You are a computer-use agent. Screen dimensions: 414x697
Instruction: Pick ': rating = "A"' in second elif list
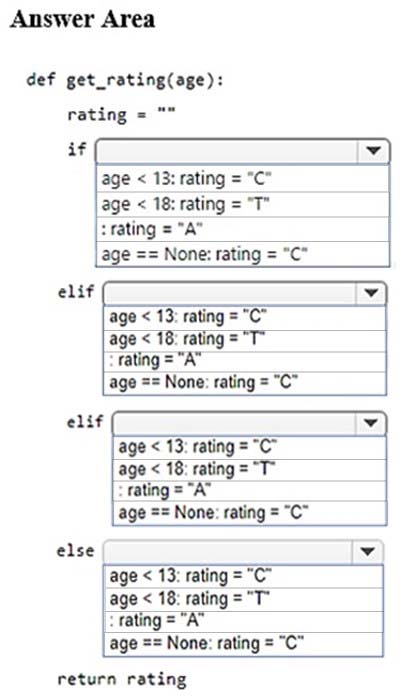(x=249, y=490)
